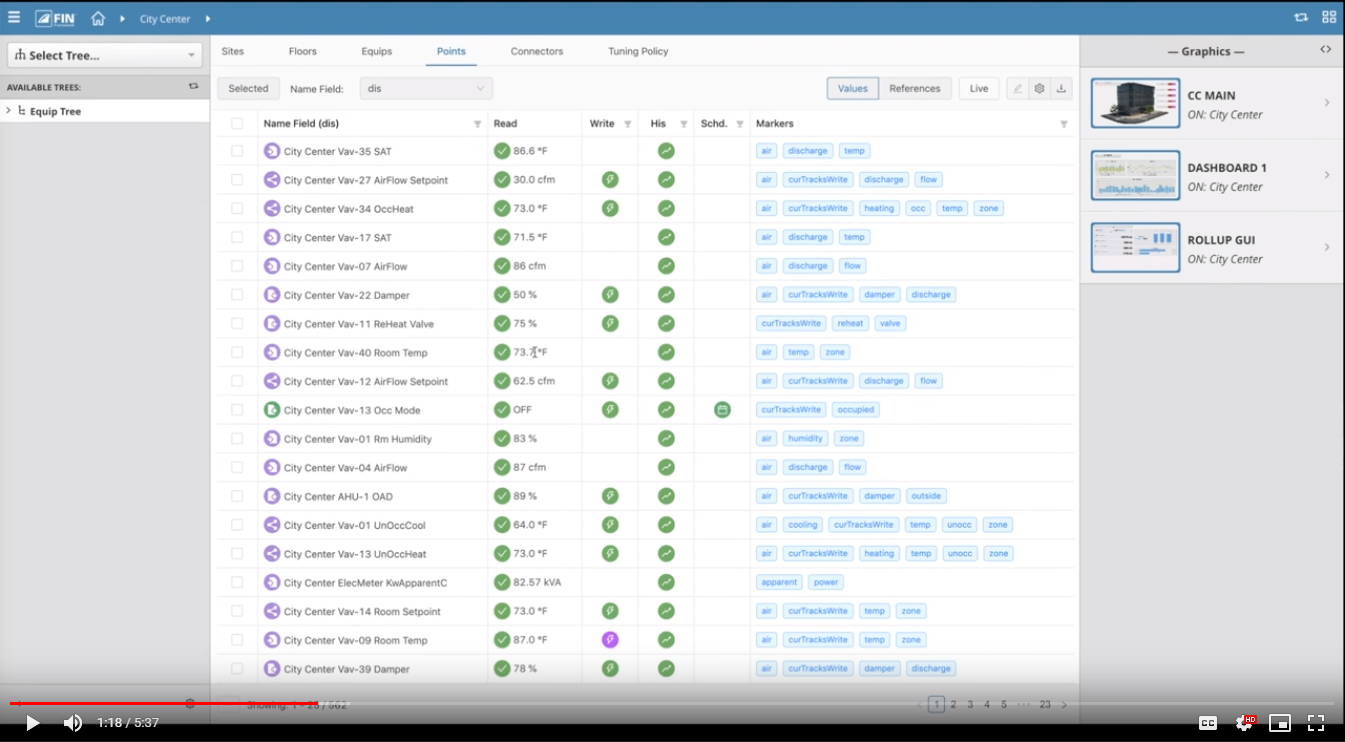Open the Equips tab
The width and height of the screenshot is (1345, 742).
[377, 51]
